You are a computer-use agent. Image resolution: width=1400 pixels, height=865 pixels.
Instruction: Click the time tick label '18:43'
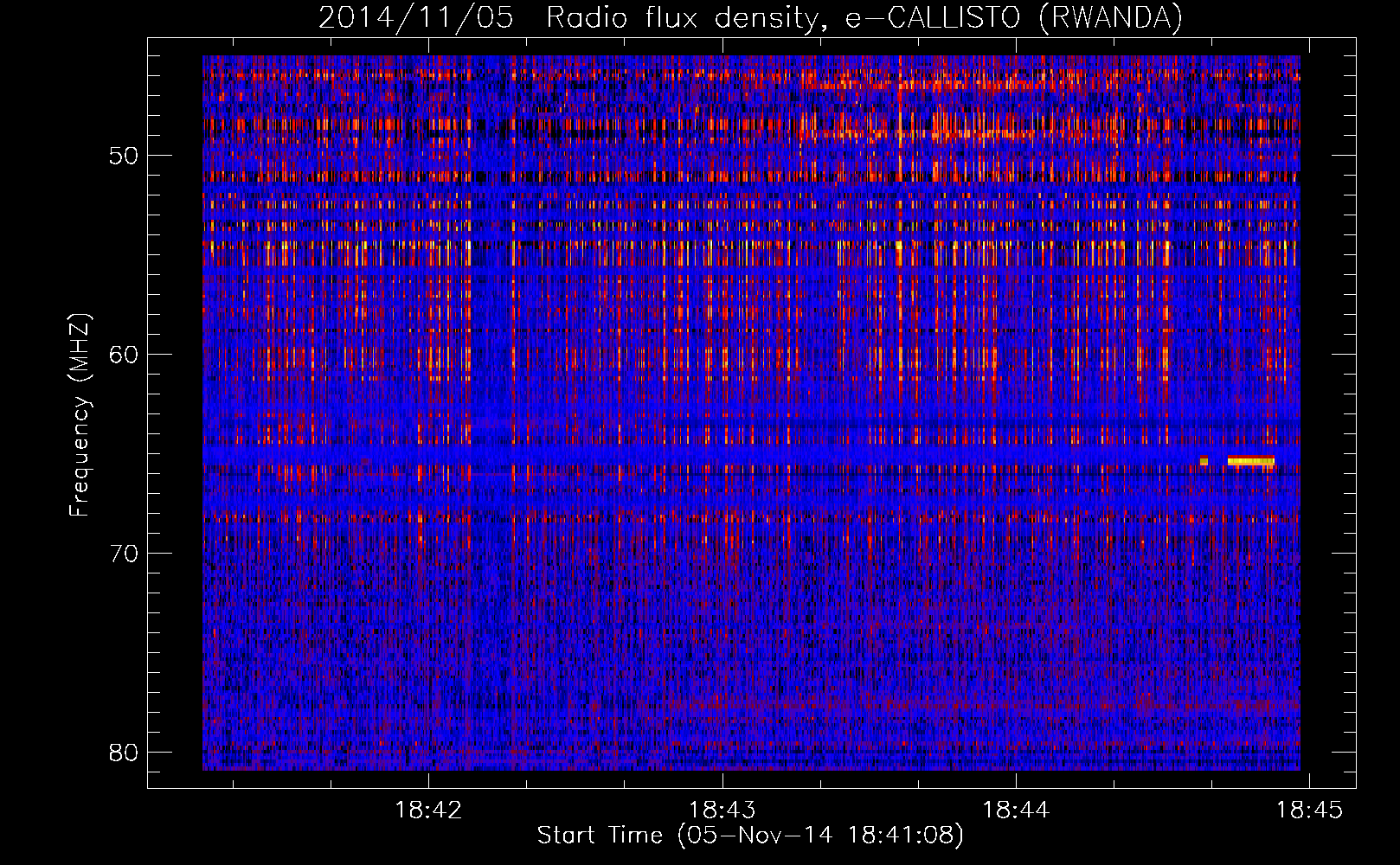pyautogui.click(x=722, y=811)
